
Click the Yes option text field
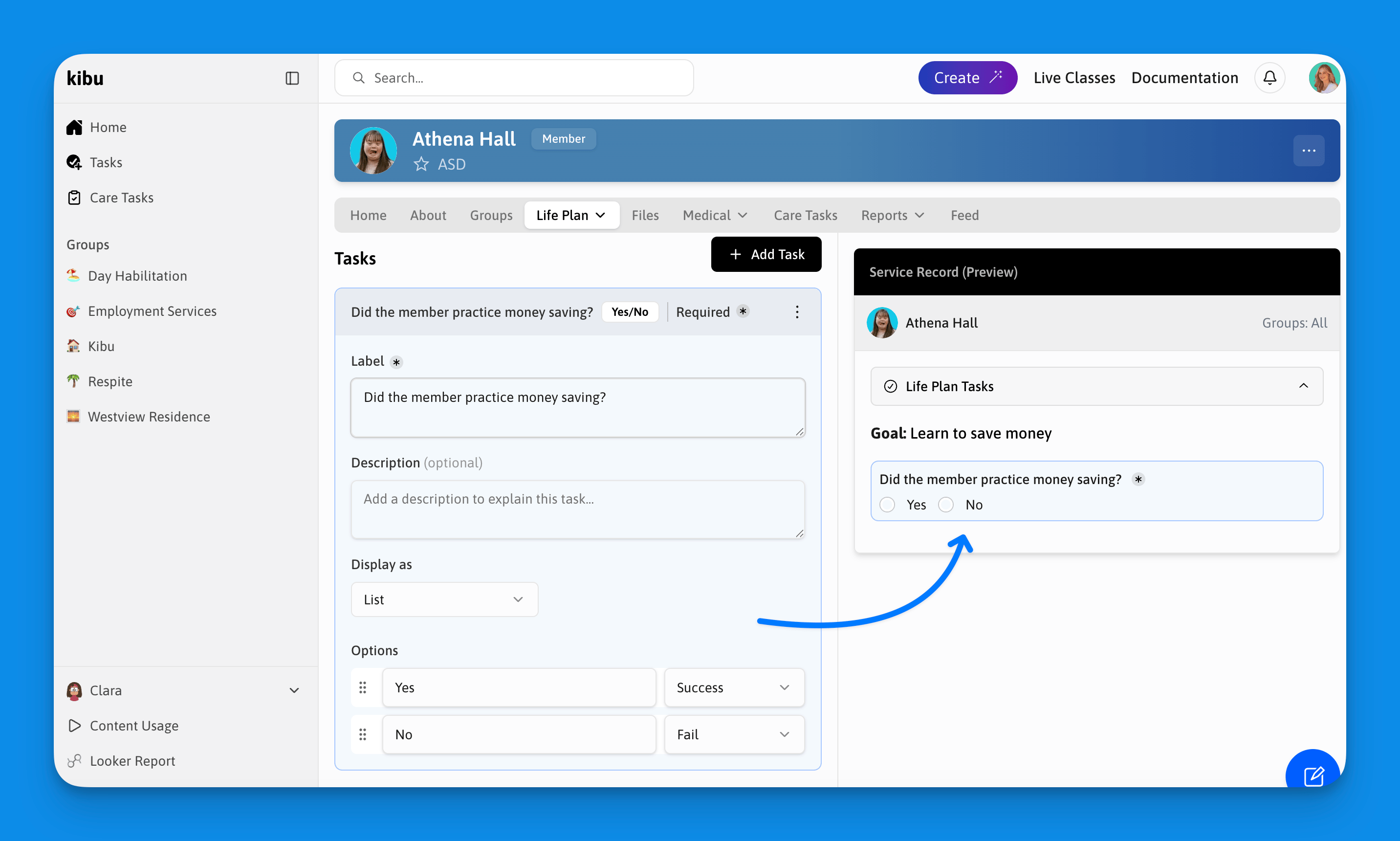pyautogui.click(x=519, y=687)
